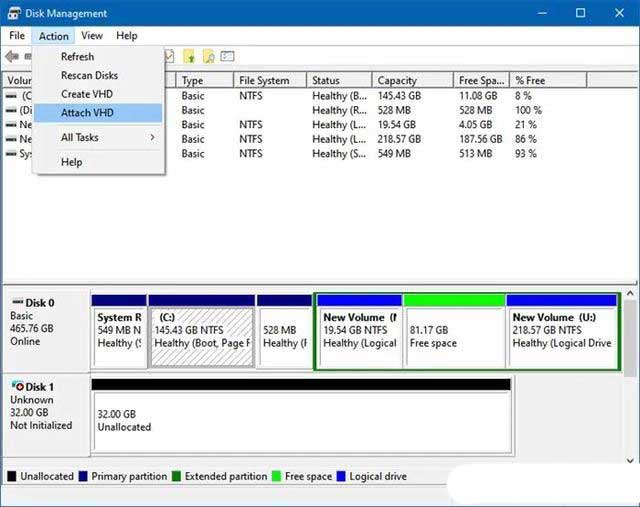Click the list view icon in toolbar
Viewport: 640px width, 507px height.
pyautogui.click(x=228, y=57)
